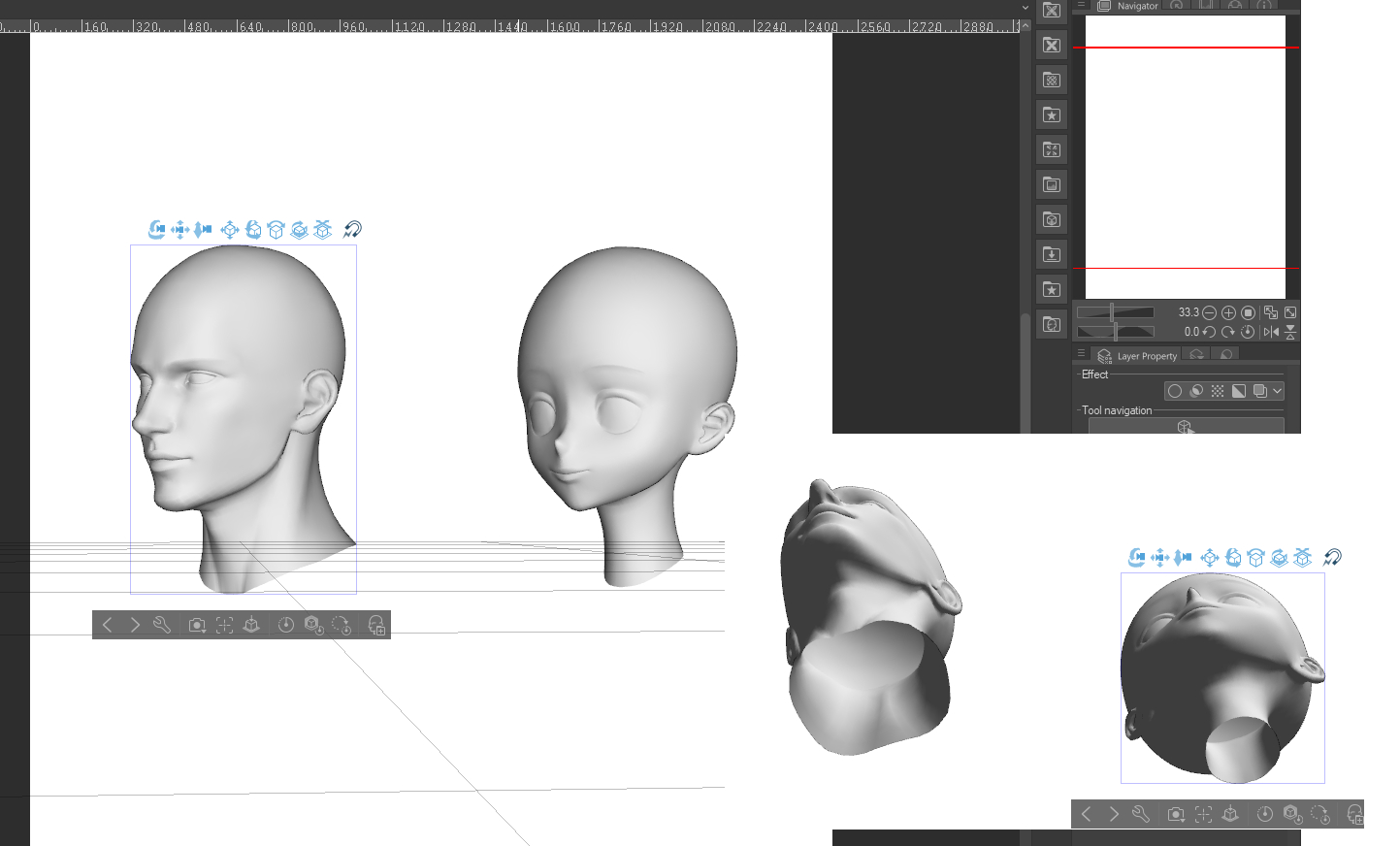The height and width of the screenshot is (846, 1400).
Task: Select horizontal-axis rotate cube above realistic head
Action: pyautogui.click(x=277, y=230)
